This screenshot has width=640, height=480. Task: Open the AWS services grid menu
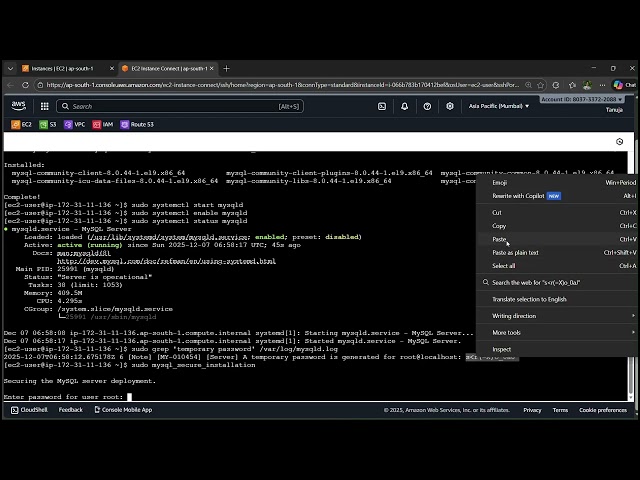click(x=44, y=106)
